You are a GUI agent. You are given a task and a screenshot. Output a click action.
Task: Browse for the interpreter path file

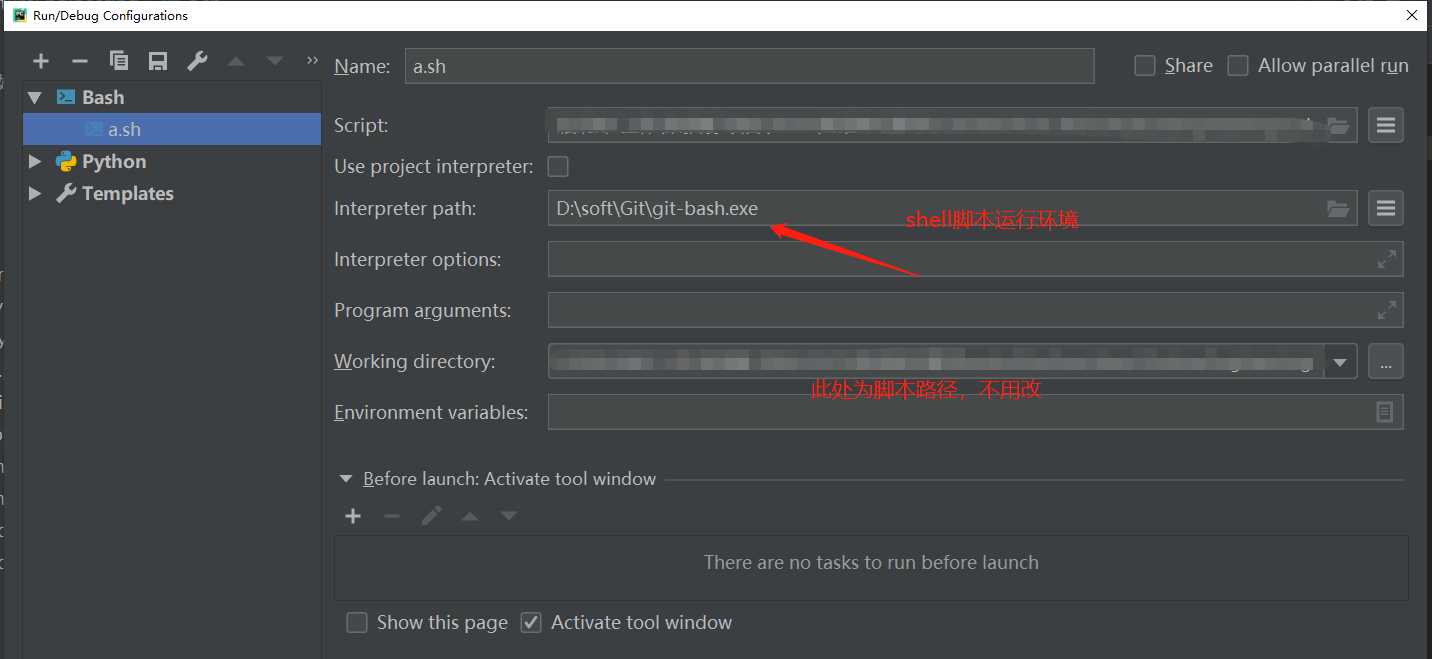pos(1339,207)
